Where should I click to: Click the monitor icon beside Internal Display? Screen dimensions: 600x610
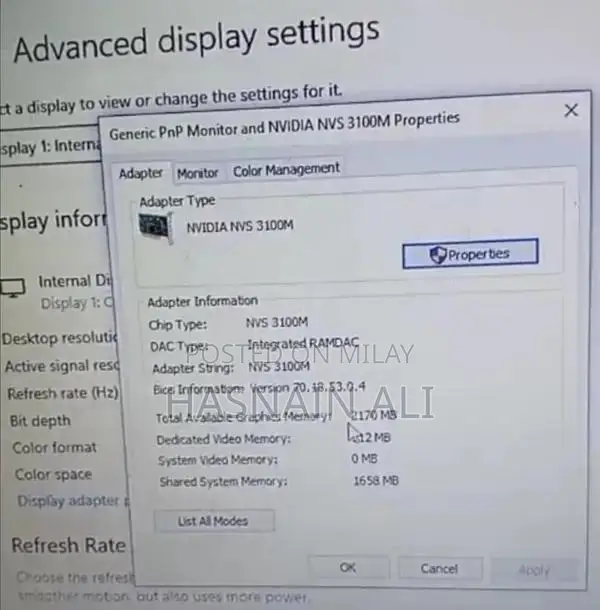pyautogui.click(x=13, y=287)
